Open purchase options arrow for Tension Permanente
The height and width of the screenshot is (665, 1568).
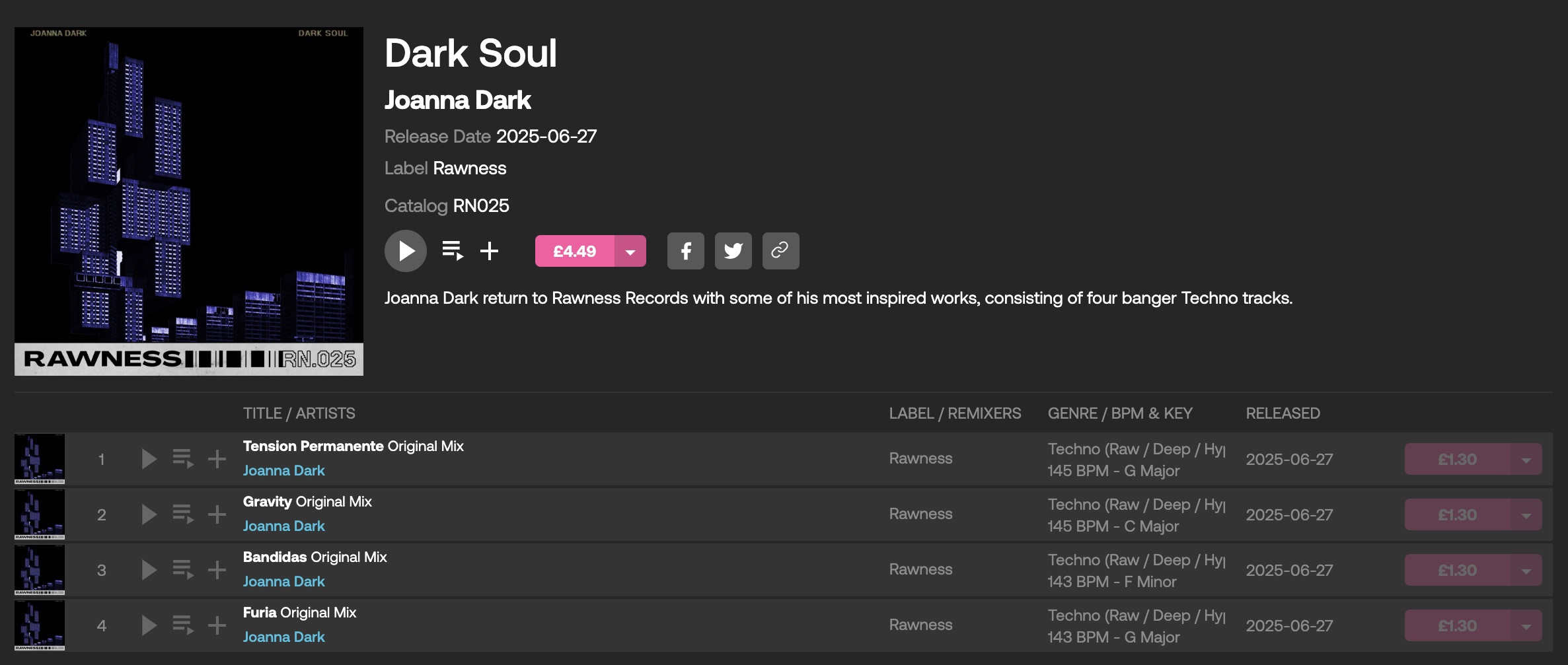1526,460
